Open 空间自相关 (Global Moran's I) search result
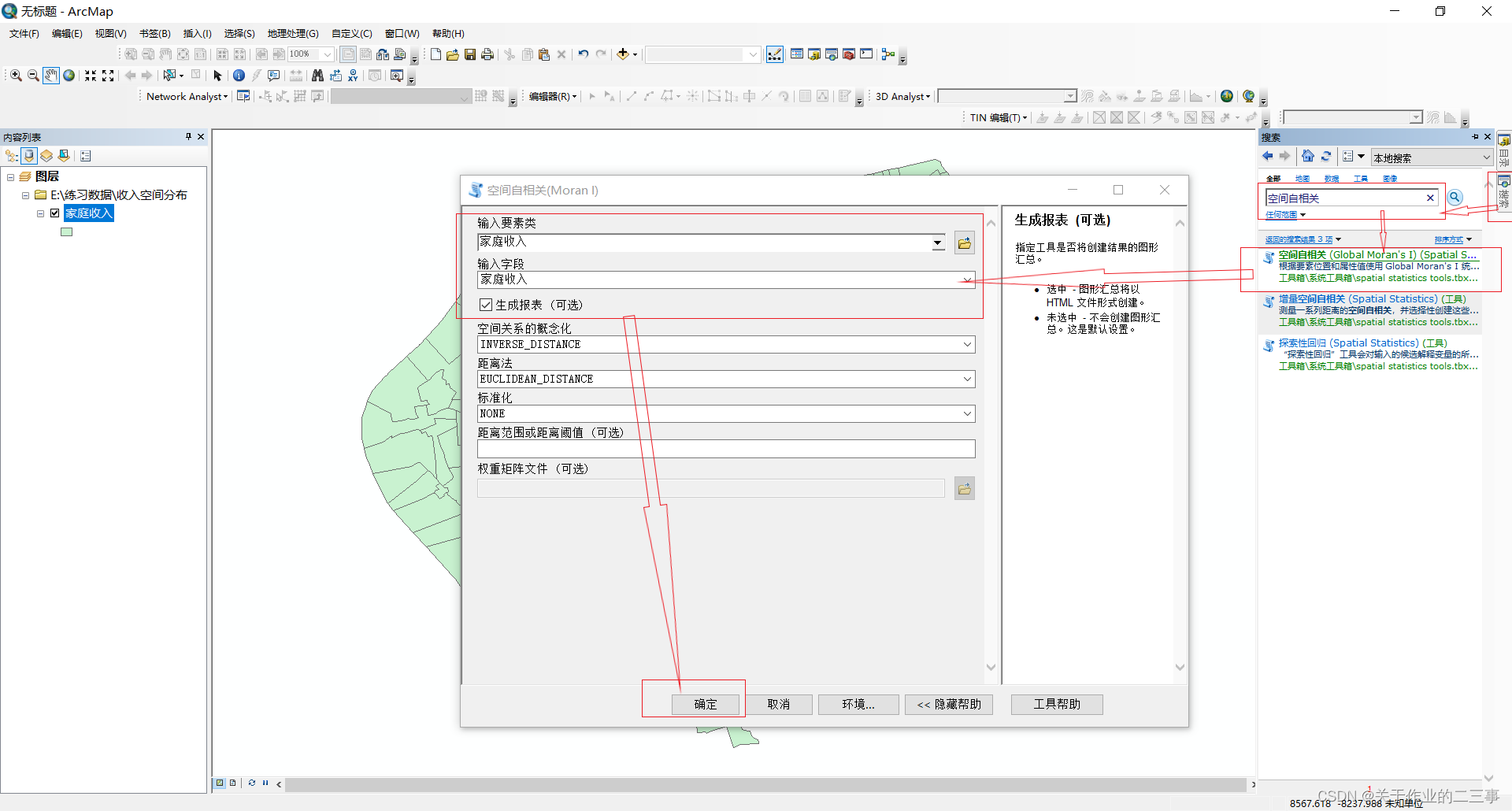 1377,254
